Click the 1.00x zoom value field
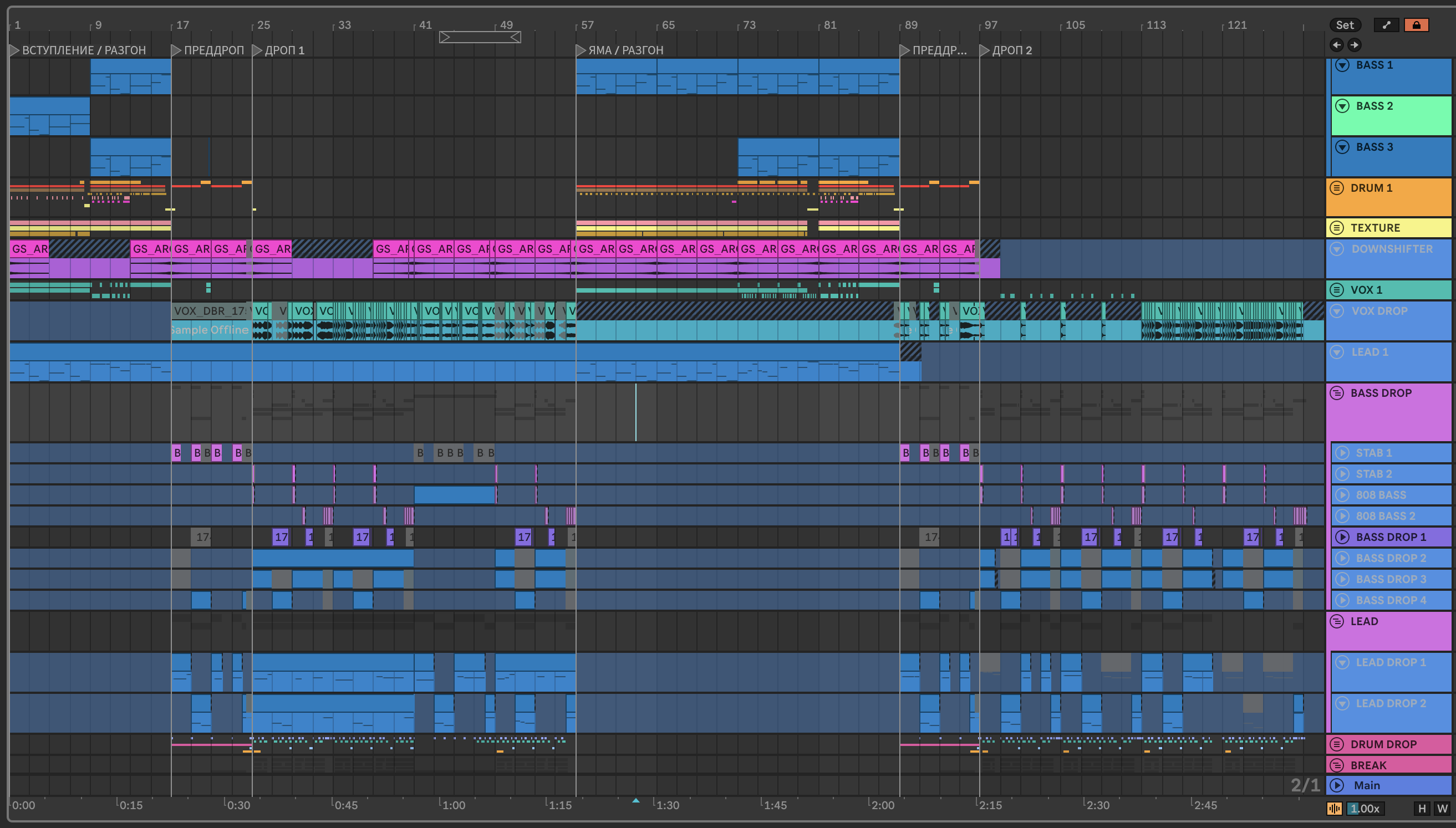The height and width of the screenshot is (828, 1456). pos(1366,808)
